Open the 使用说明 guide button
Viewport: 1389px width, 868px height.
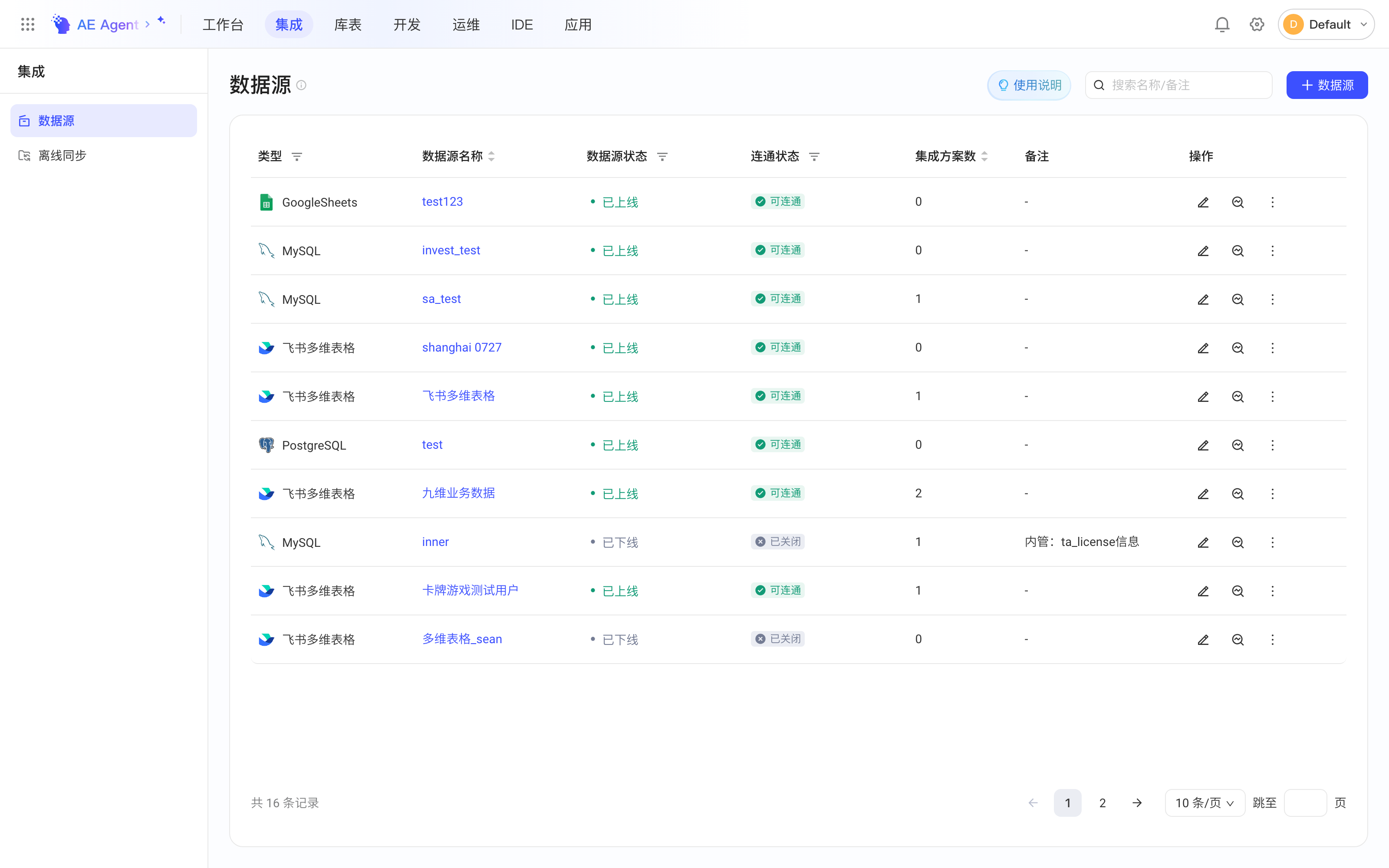tap(1029, 85)
